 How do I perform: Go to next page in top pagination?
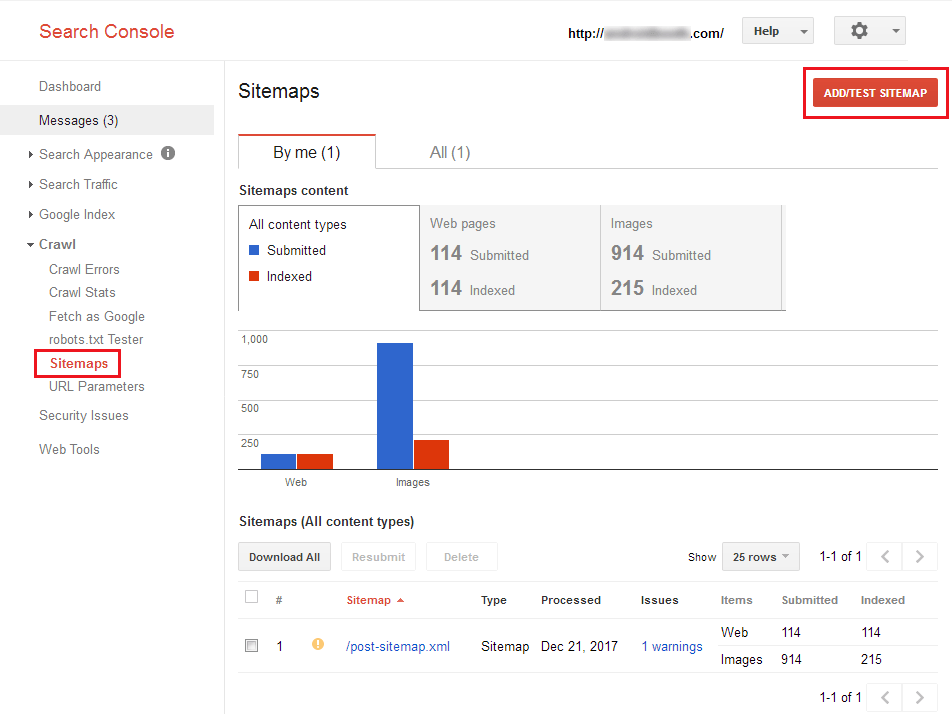pyautogui.click(x=920, y=557)
